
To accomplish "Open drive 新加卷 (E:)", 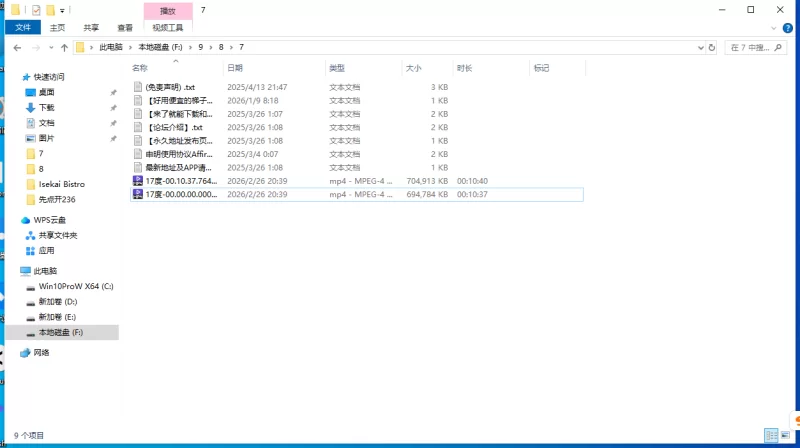I will click(x=57, y=317).
